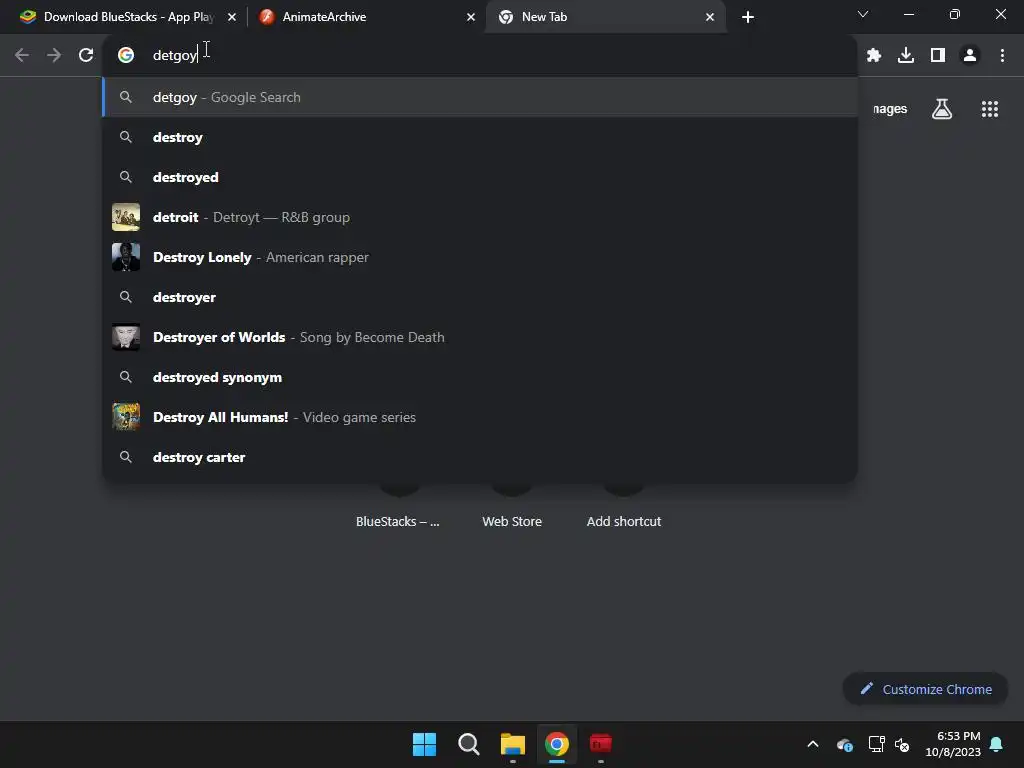Open Search Labs flask icon

[x=942, y=108]
